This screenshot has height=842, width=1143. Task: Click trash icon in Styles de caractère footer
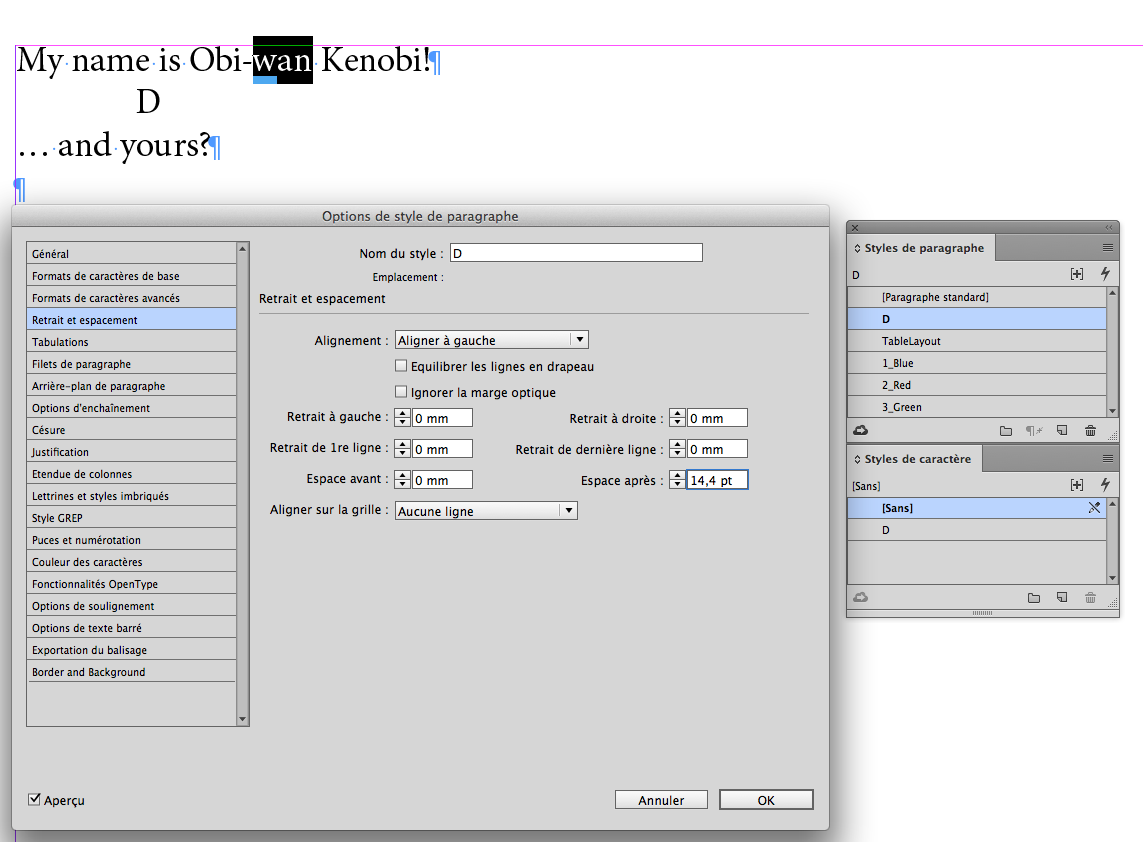click(x=1091, y=598)
